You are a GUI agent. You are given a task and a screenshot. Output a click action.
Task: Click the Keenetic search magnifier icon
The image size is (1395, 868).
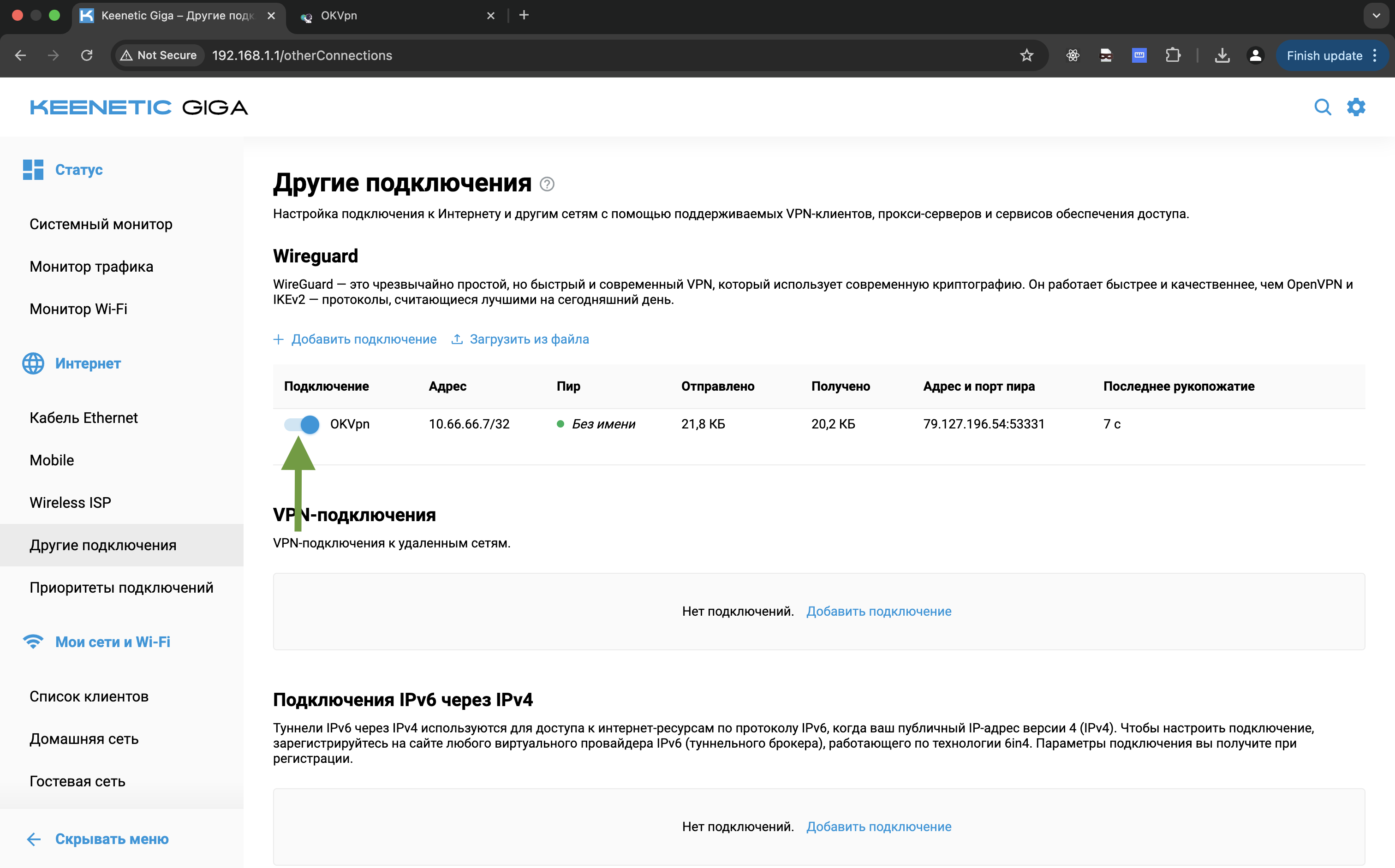click(x=1322, y=107)
